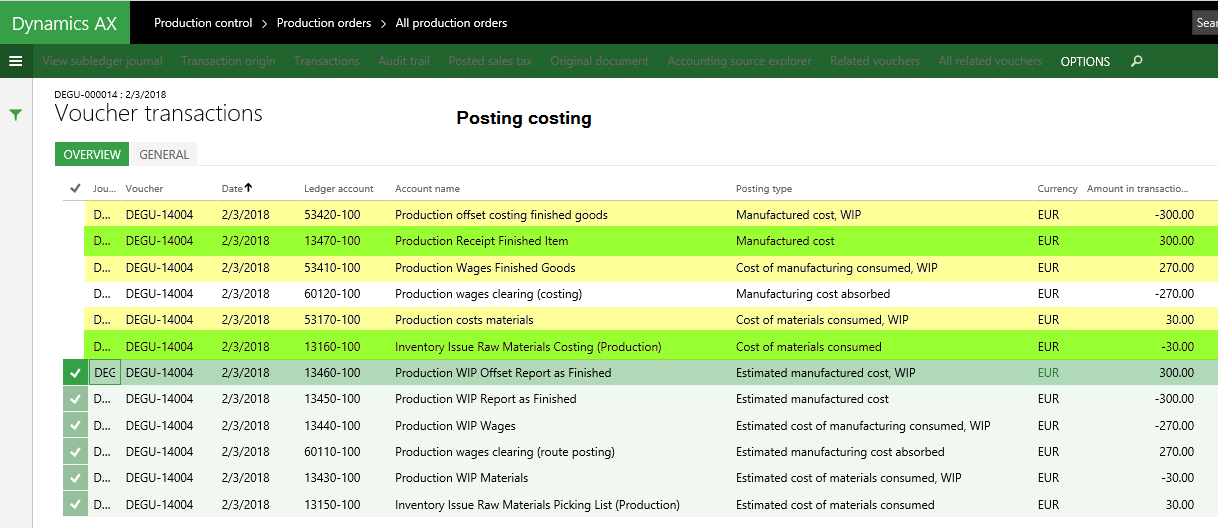
Task: Select the Overview tab
Action: (92, 154)
